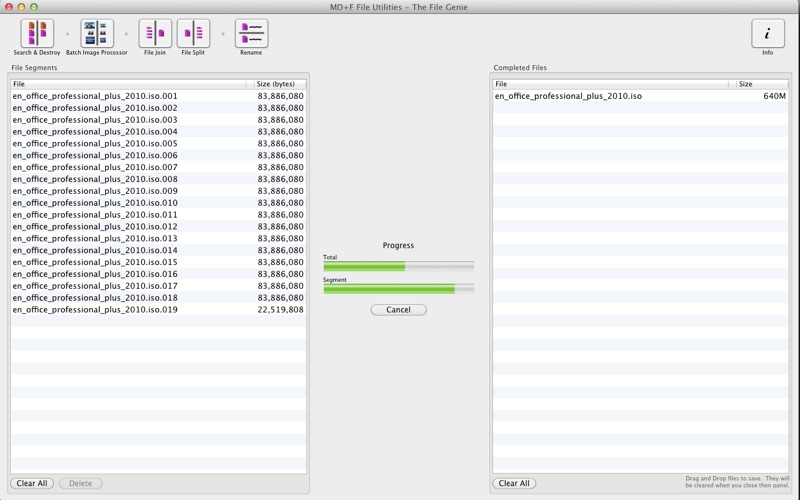Select segment en_office_professional_plus_2010.iso.018
The image size is (800, 500).
point(158,297)
